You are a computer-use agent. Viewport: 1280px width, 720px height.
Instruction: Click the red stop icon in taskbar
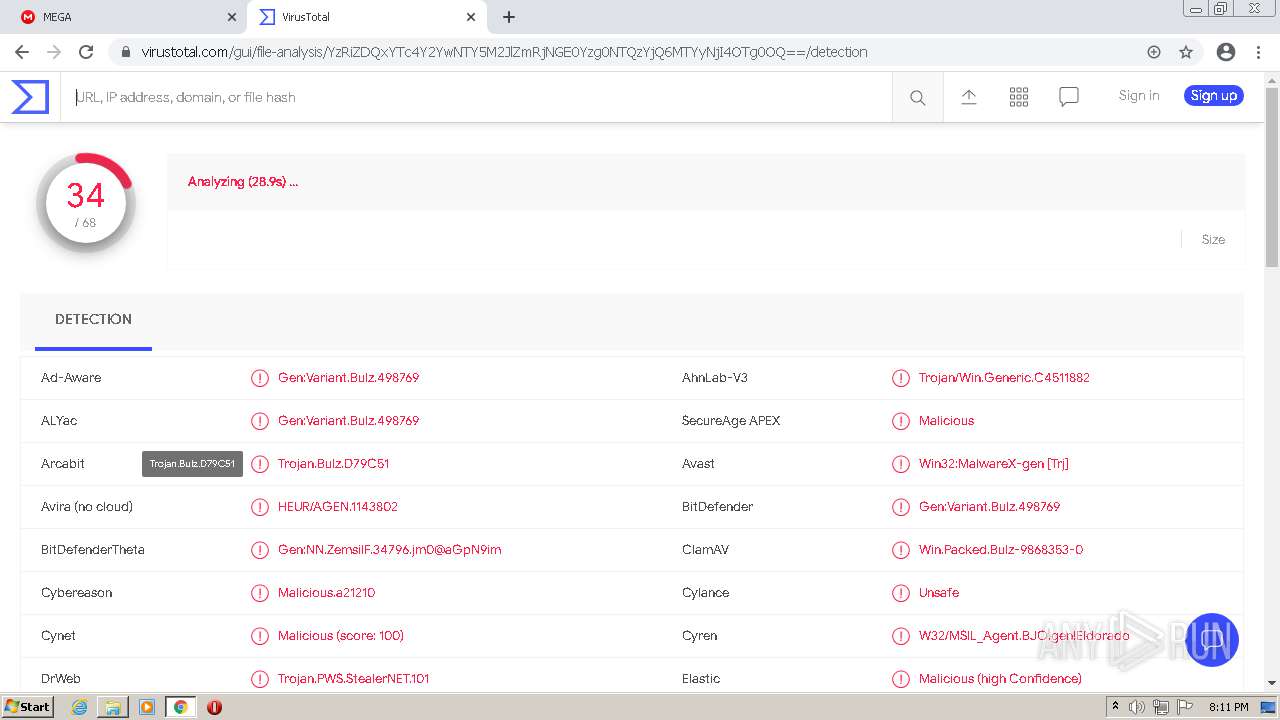pos(214,707)
